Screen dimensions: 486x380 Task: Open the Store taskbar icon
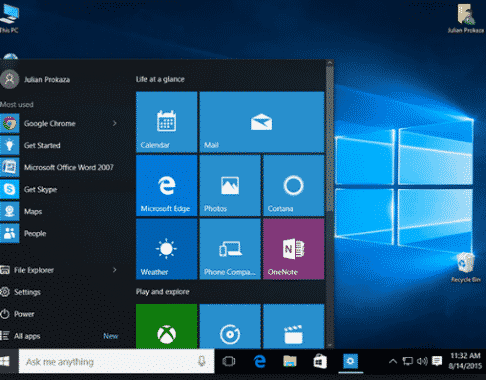point(320,361)
